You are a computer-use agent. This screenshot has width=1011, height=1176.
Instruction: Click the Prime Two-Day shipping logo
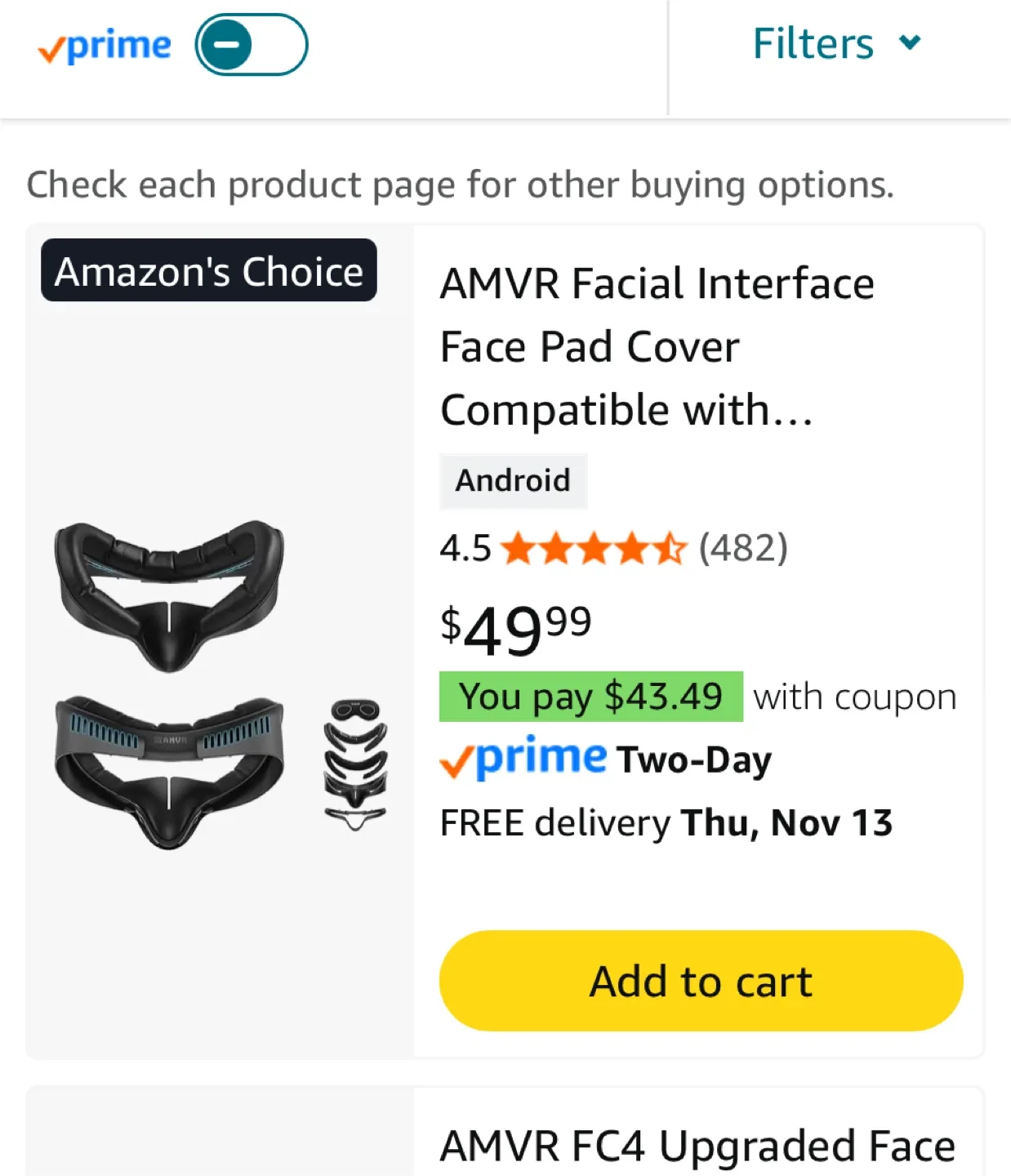click(524, 759)
